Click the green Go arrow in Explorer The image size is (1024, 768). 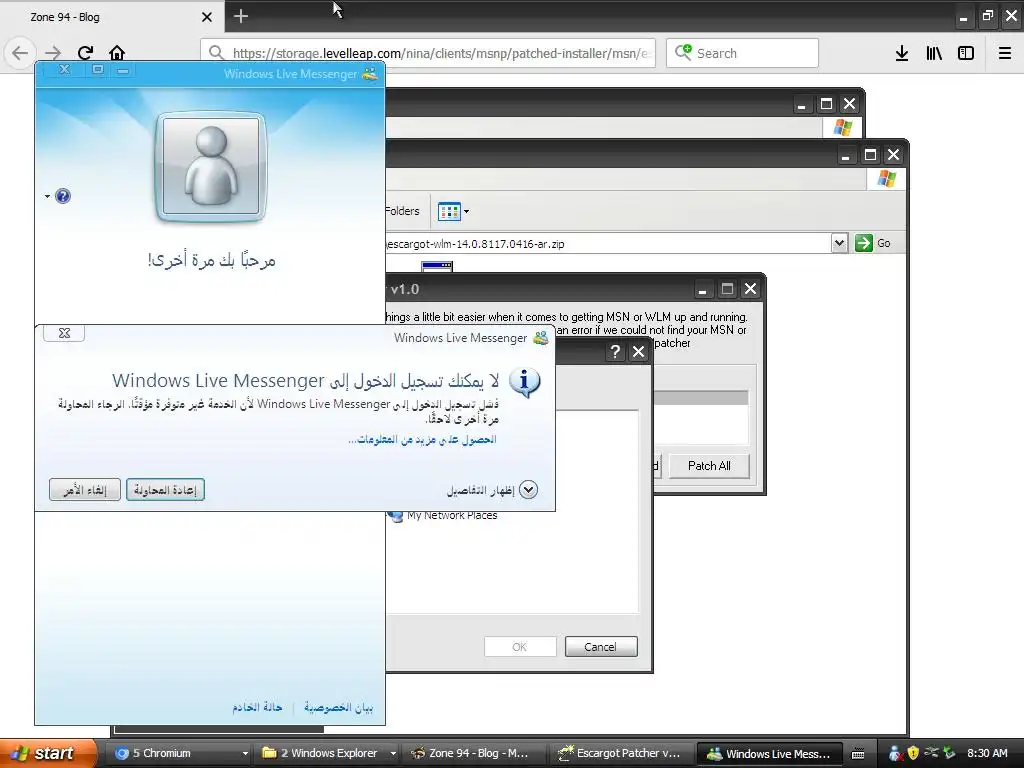pyautogui.click(x=863, y=243)
